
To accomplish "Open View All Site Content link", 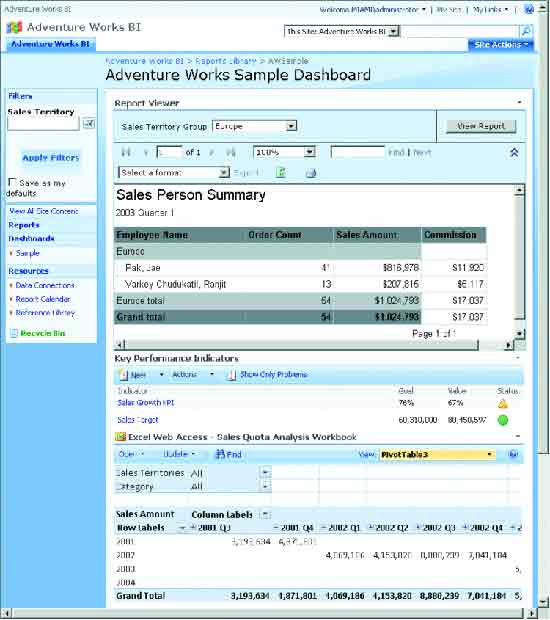I will [43, 211].
